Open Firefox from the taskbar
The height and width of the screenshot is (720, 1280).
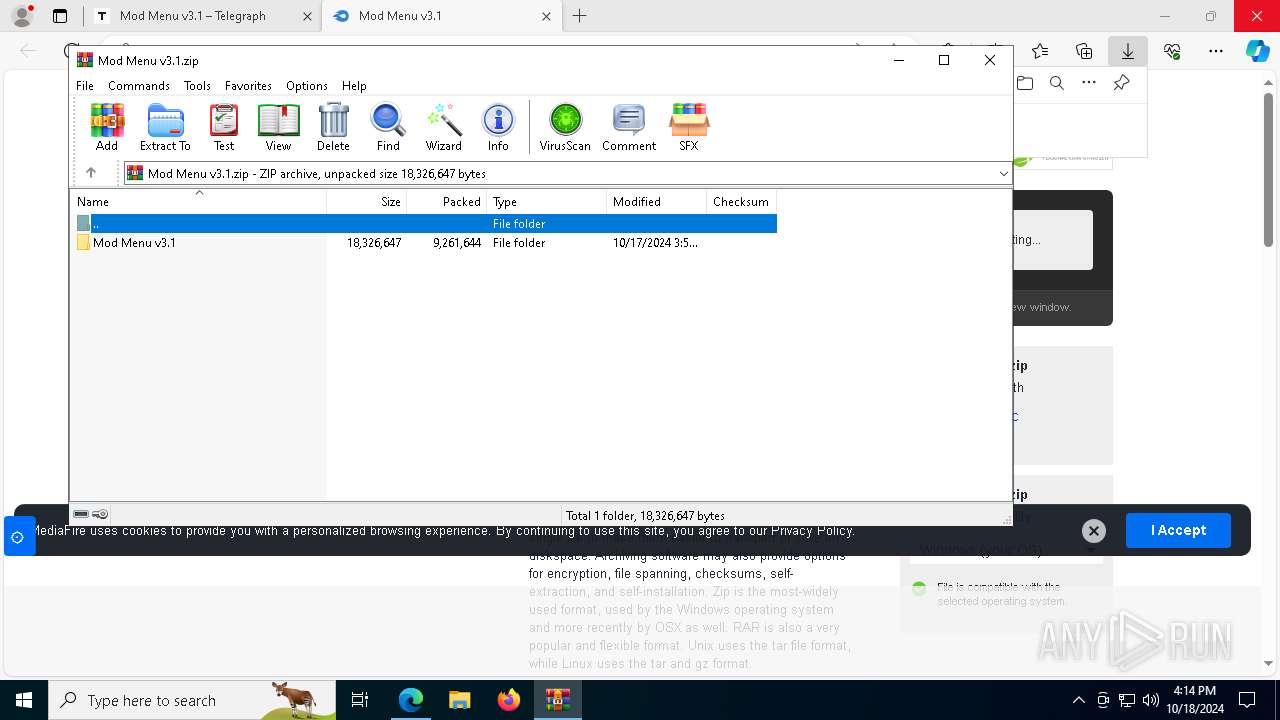tap(509, 700)
